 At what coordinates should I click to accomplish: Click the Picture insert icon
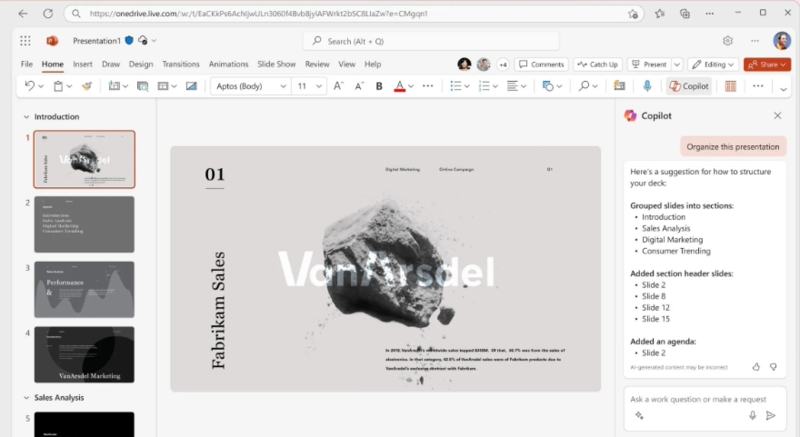click(x=191, y=86)
